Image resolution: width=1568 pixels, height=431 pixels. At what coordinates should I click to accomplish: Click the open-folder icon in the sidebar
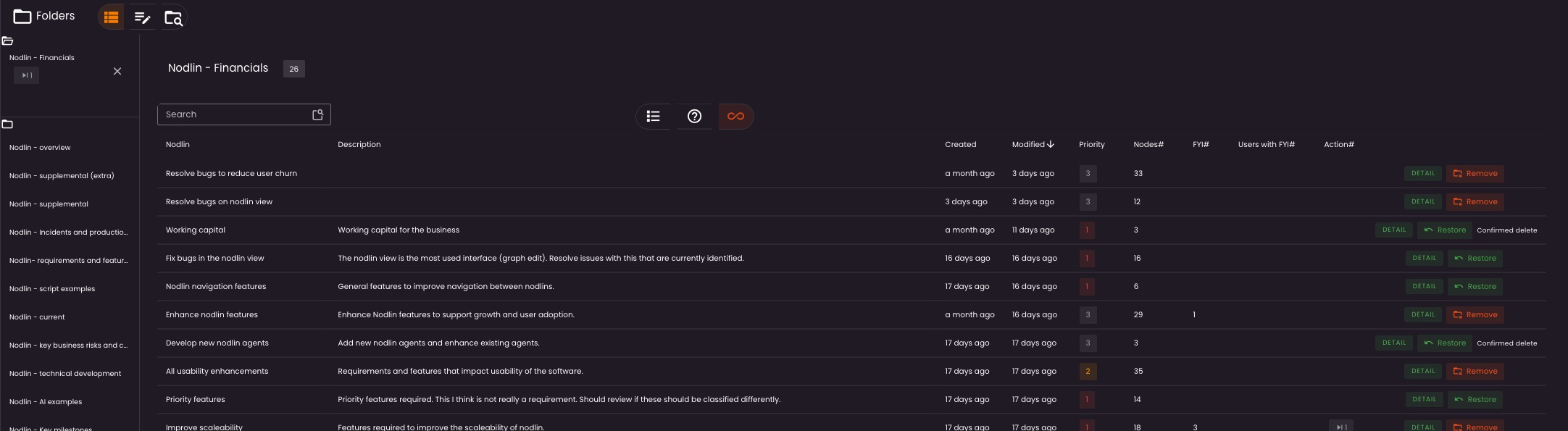click(8, 41)
